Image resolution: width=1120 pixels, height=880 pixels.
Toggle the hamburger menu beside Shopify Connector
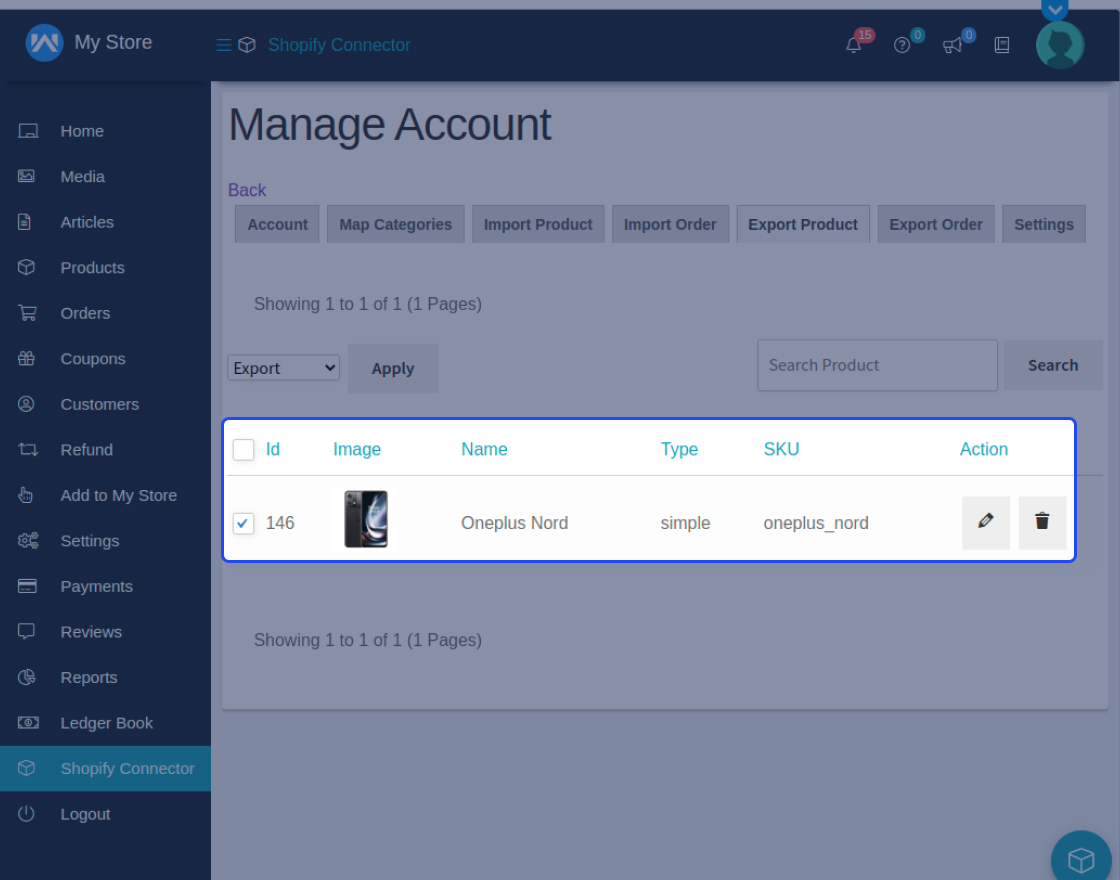click(222, 44)
